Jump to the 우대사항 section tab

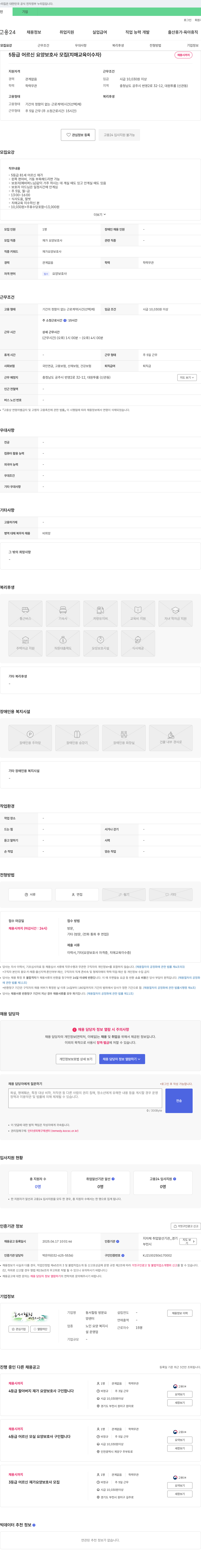pyautogui.click(x=80, y=46)
